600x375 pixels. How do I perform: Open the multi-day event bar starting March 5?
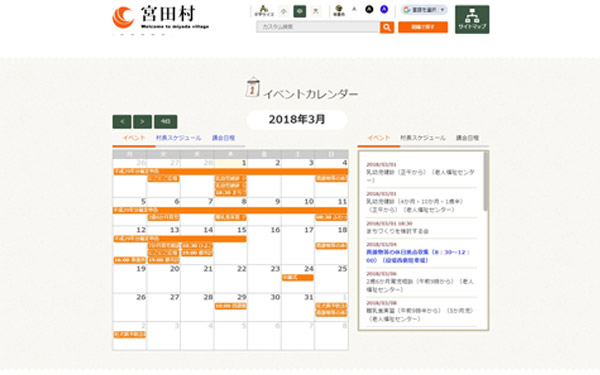click(230, 210)
